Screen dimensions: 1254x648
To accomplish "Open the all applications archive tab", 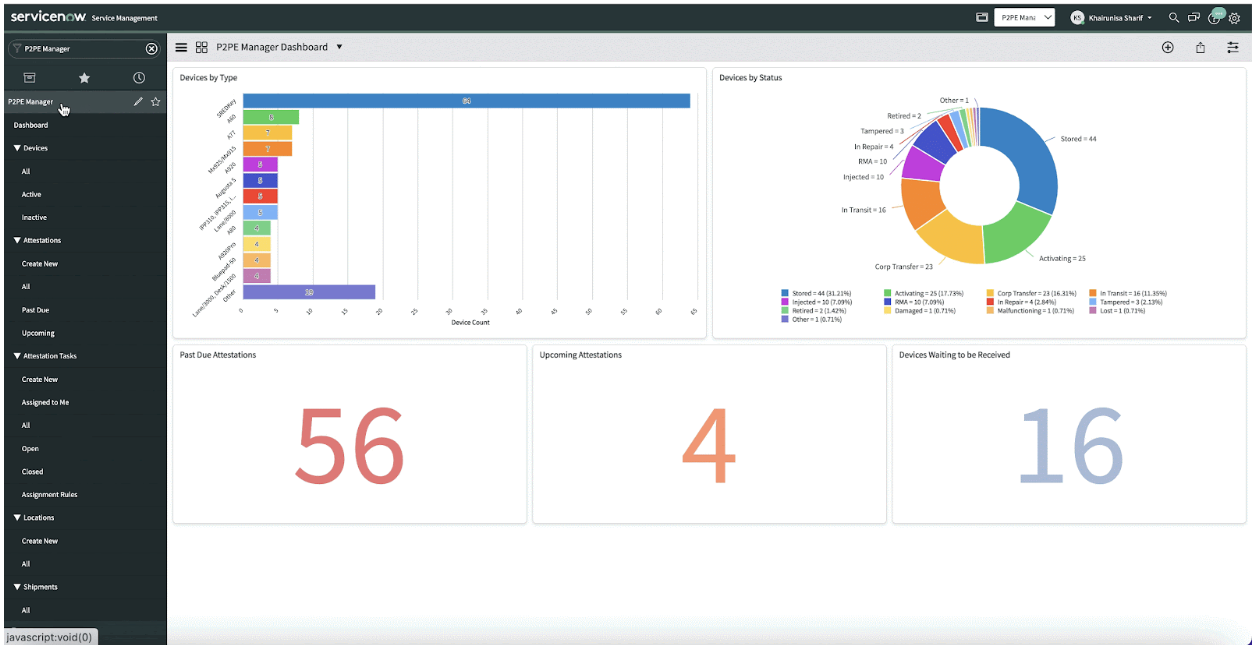I will pyautogui.click(x=29, y=78).
